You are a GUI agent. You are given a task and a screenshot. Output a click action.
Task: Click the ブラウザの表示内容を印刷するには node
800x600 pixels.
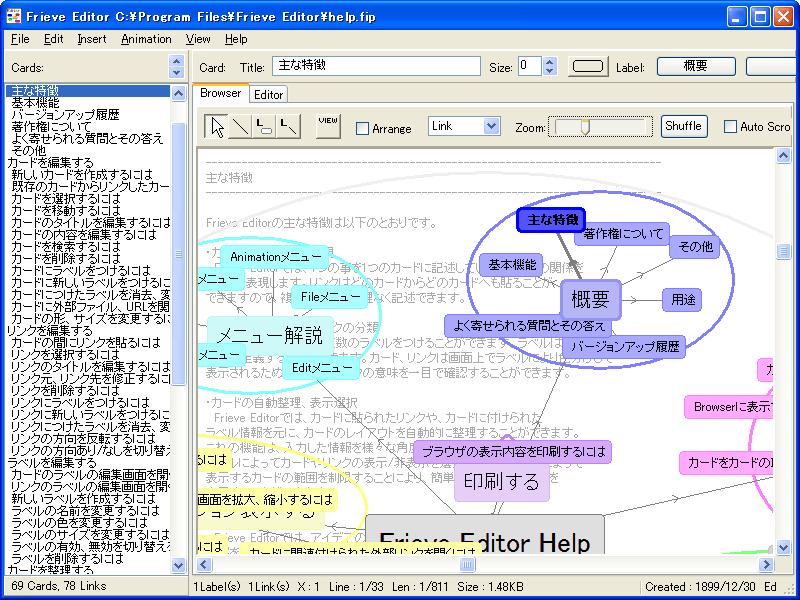coord(512,452)
